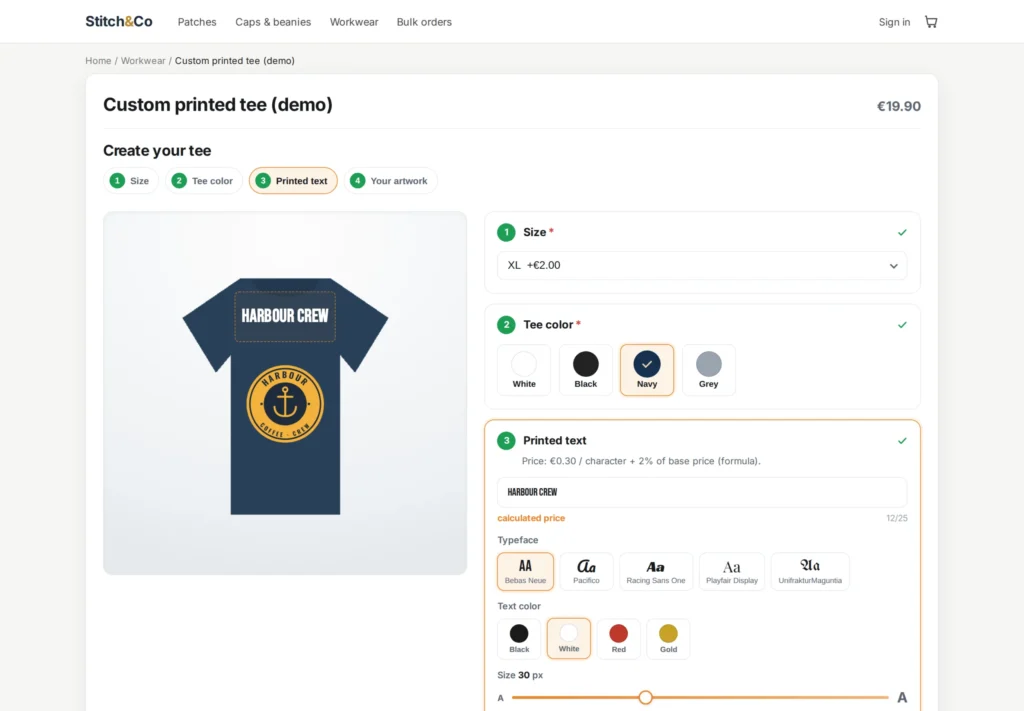Click the calculated price label

tap(531, 518)
